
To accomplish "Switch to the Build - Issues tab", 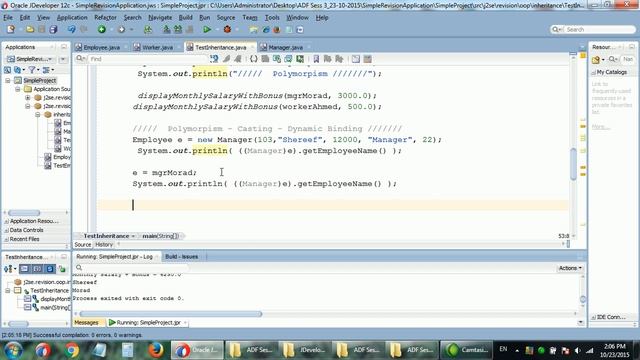I will pyautogui.click(x=181, y=256).
